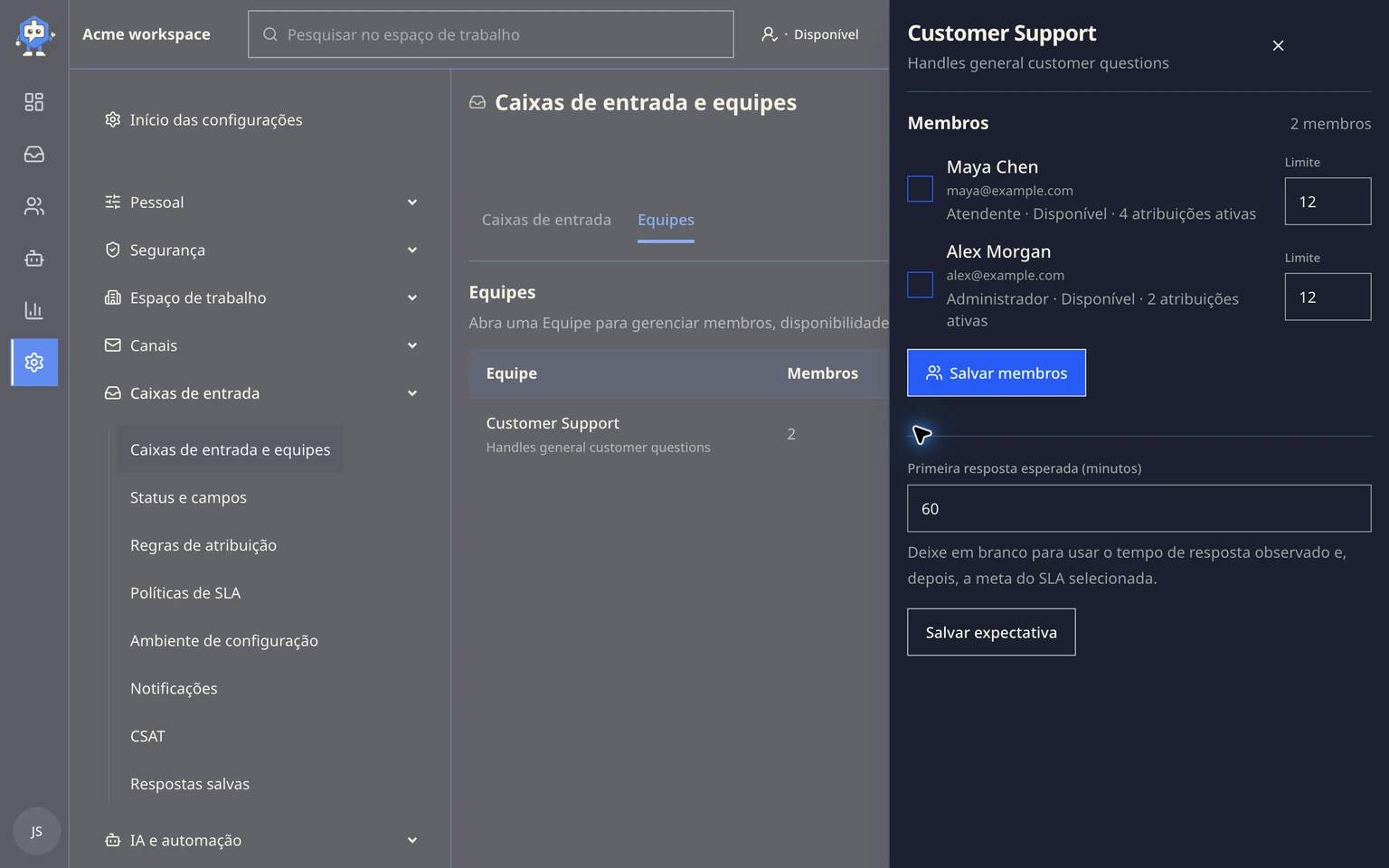Click the gear icon beside Início das configurações
The width and height of the screenshot is (1389, 868).
(112, 119)
